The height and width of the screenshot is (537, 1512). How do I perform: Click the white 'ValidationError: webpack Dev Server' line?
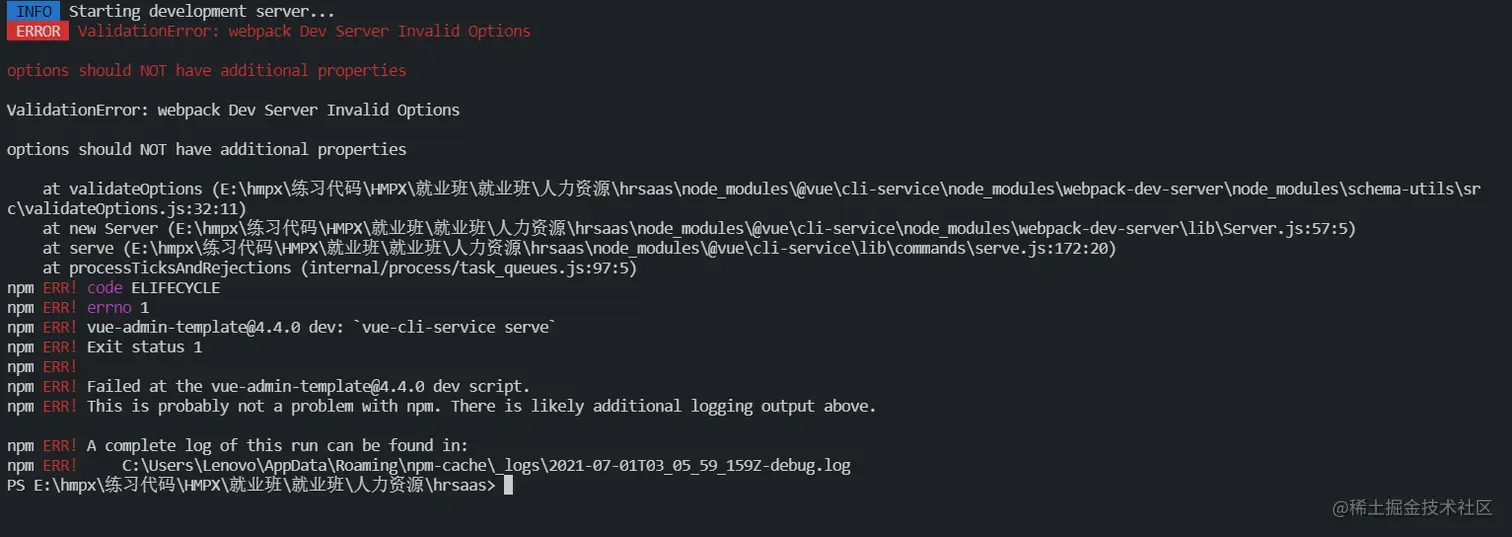(x=233, y=110)
